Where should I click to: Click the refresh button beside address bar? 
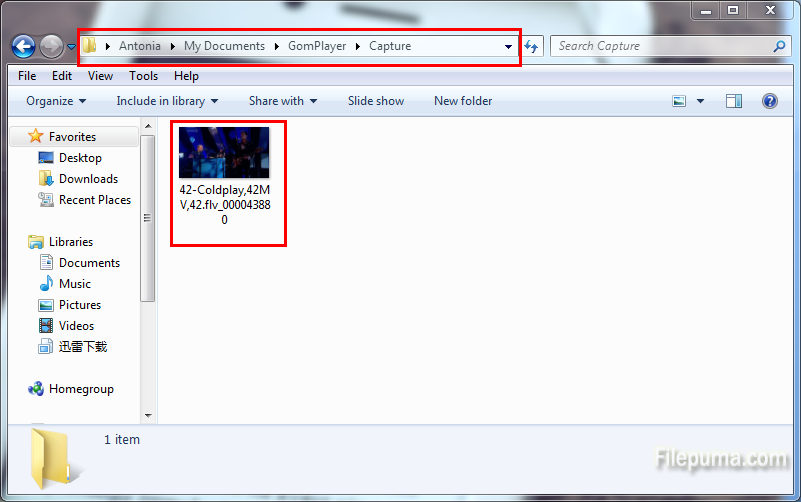pos(532,46)
